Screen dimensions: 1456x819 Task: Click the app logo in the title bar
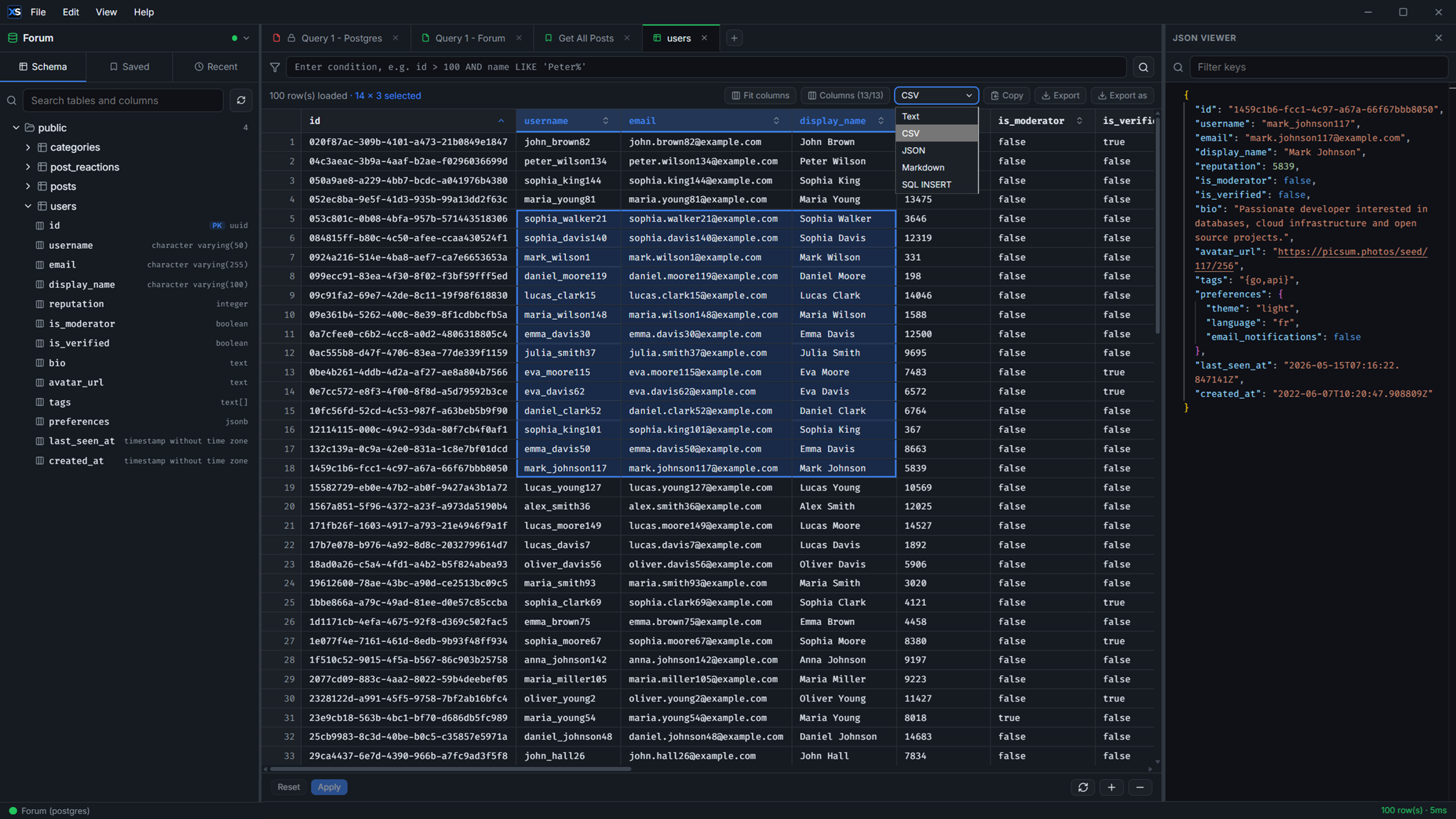(14, 12)
